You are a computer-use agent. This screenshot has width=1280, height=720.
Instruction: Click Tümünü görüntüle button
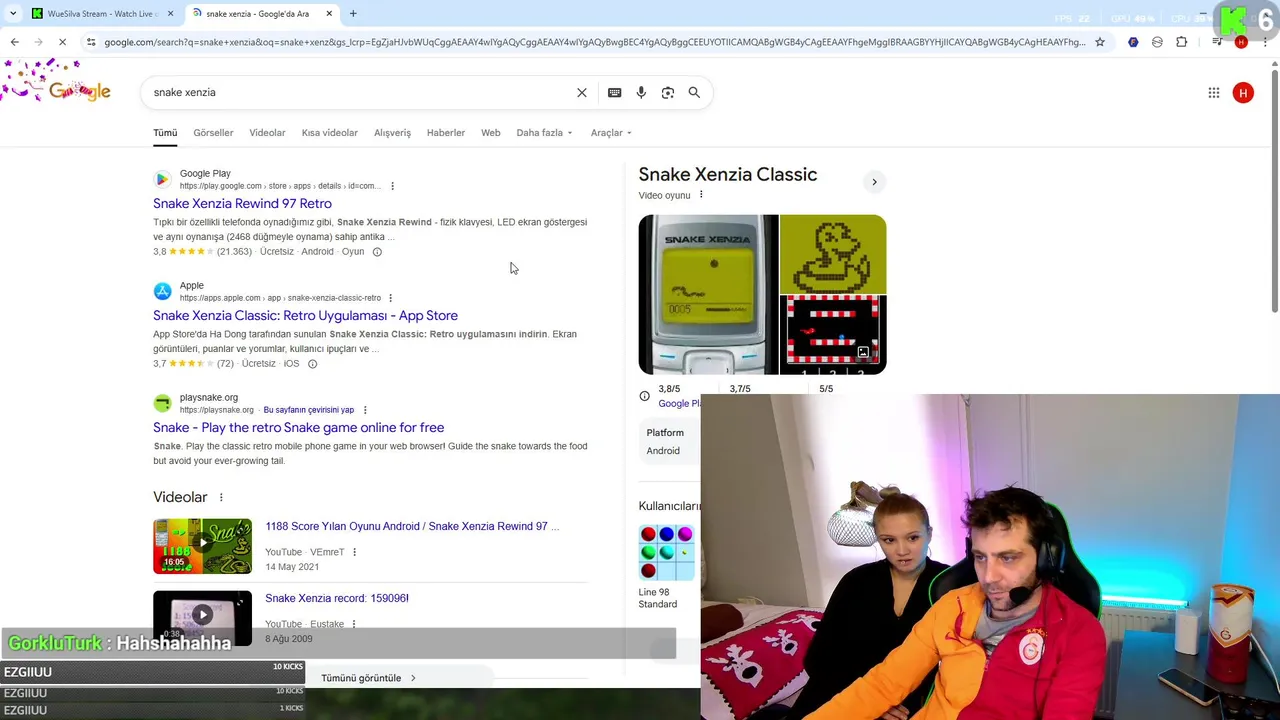point(368,678)
